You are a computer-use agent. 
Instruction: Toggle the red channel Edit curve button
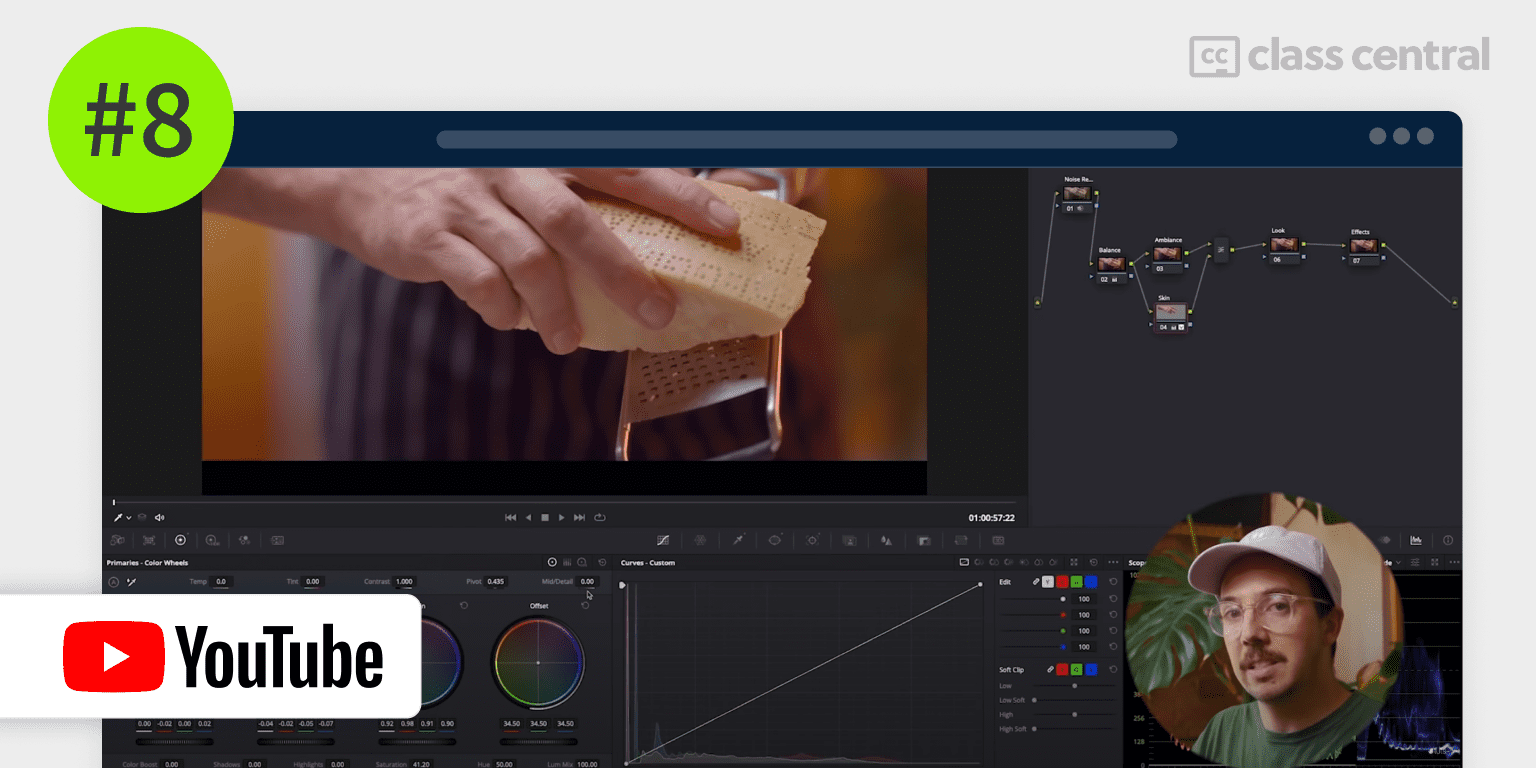click(x=1062, y=582)
